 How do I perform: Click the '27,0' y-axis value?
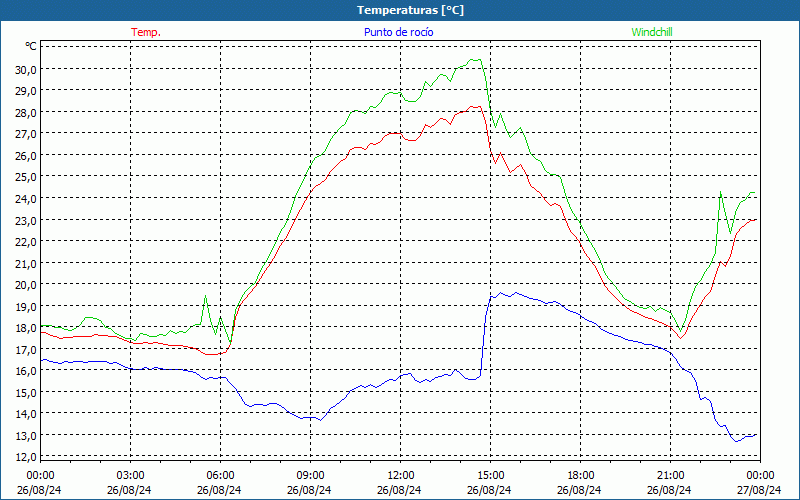[x=26, y=134]
